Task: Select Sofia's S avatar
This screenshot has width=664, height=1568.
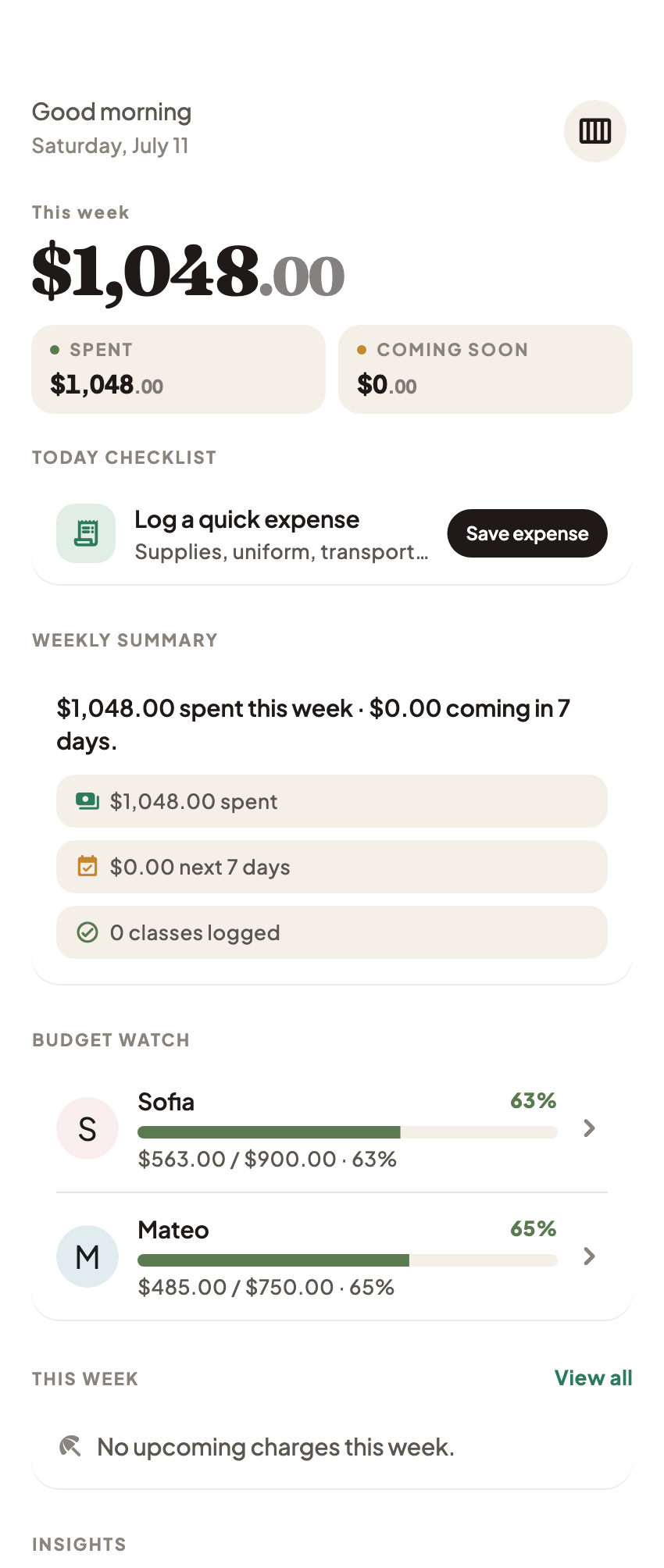Action: [x=87, y=1128]
